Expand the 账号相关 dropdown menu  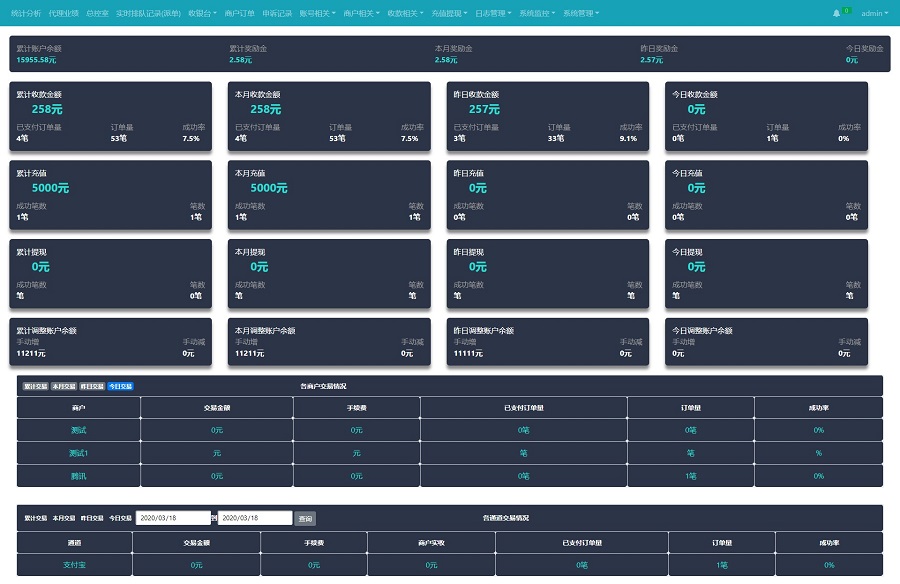(x=317, y=13)
